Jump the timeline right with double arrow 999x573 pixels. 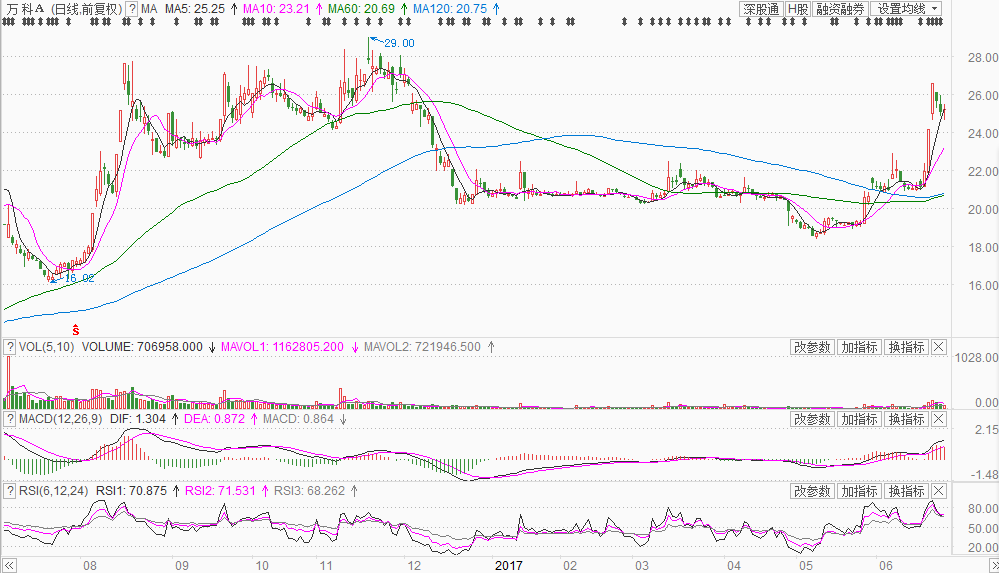coord(993,565)
